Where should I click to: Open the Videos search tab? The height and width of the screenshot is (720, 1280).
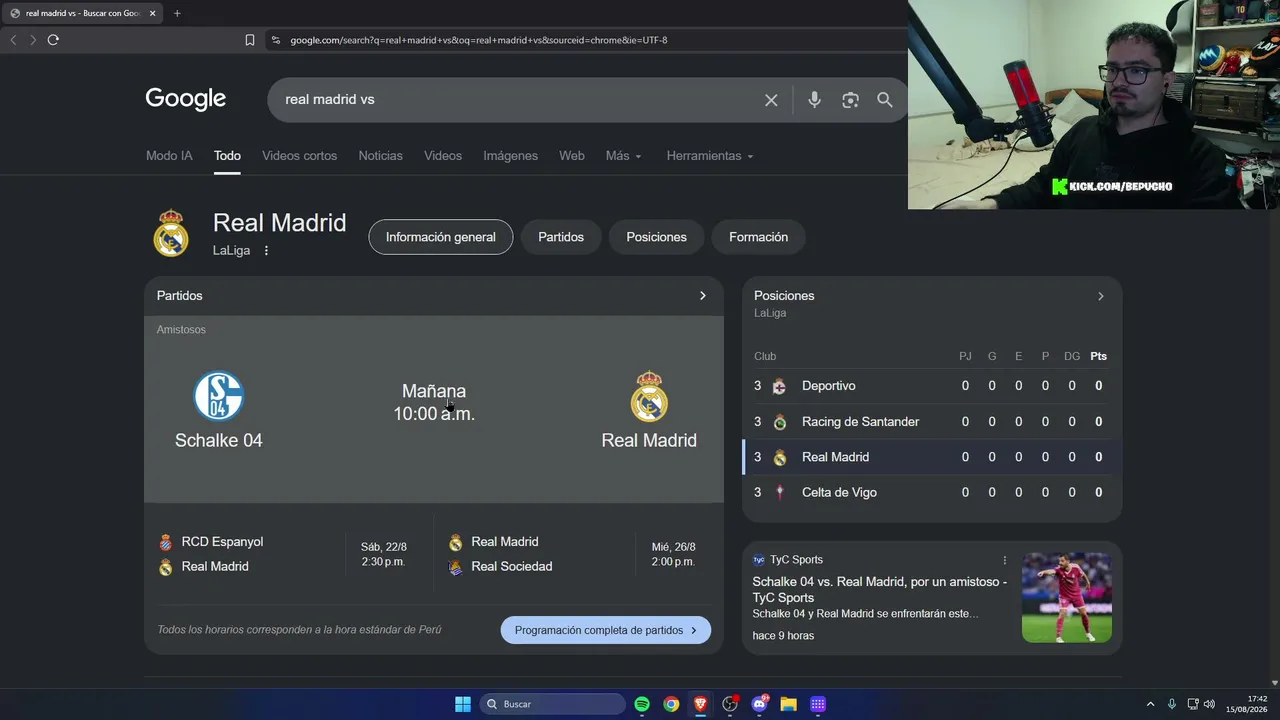443,156
